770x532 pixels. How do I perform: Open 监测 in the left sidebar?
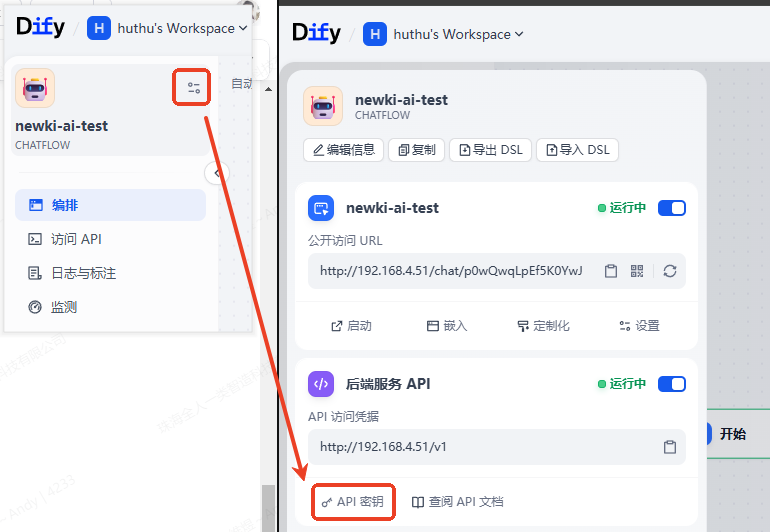pos(110,307)
